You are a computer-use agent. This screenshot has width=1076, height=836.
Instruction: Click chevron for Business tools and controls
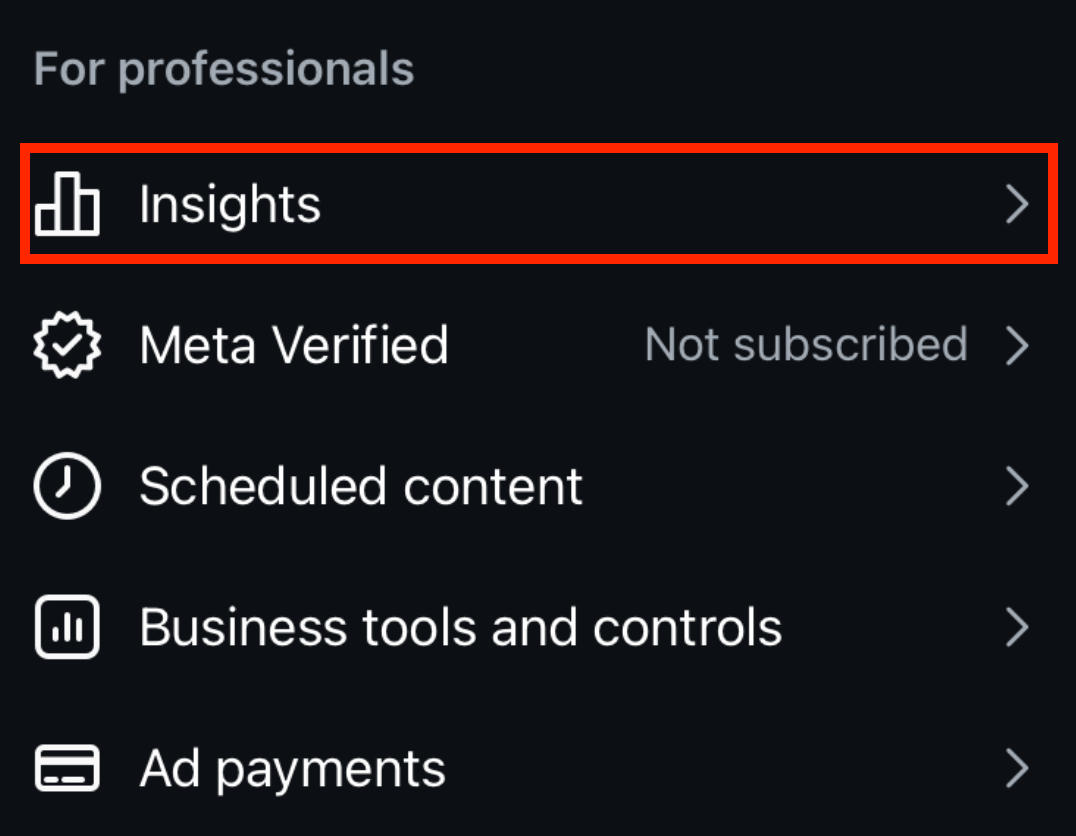tap(1017, 628)
